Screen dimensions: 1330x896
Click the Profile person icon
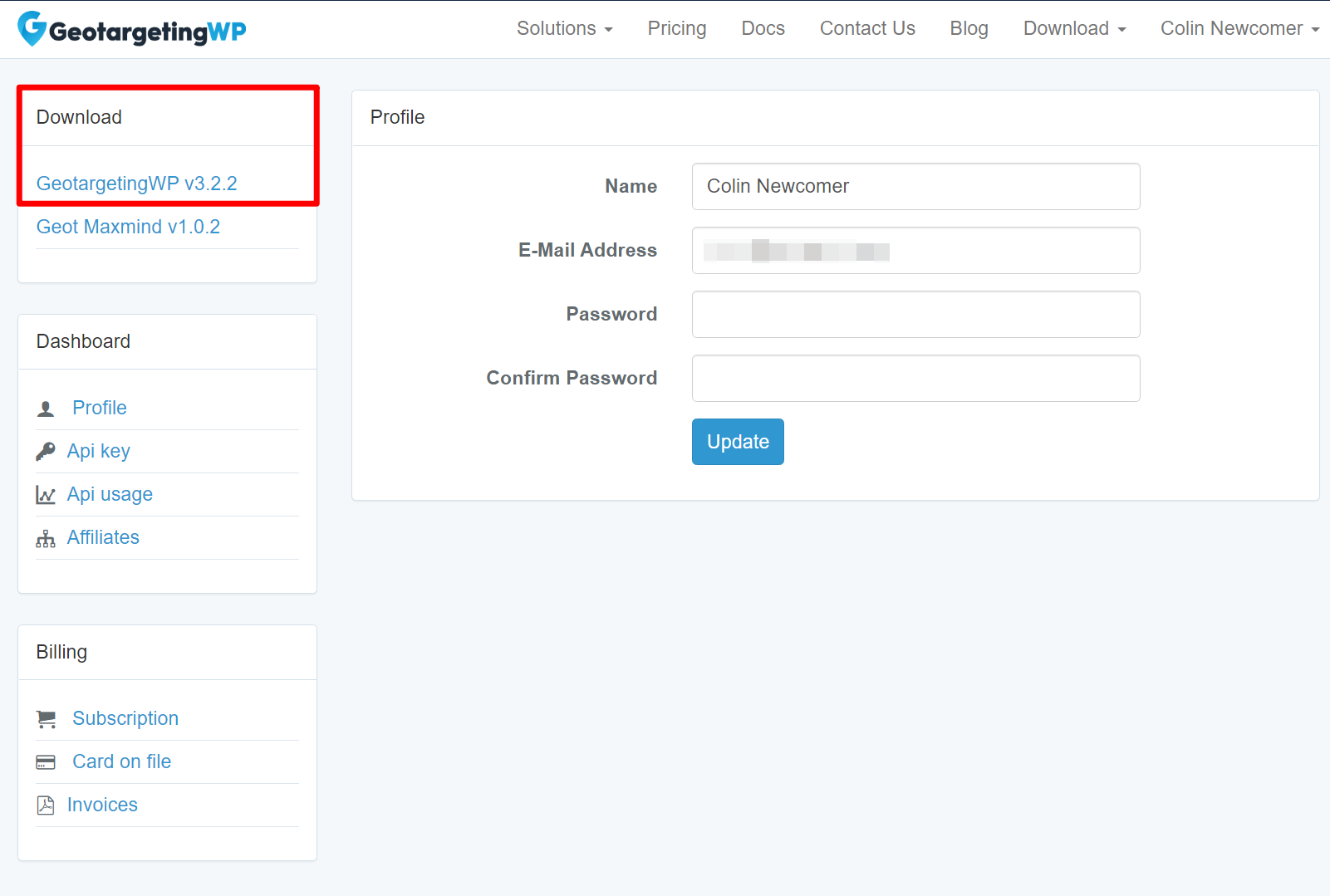click(46, 409)
